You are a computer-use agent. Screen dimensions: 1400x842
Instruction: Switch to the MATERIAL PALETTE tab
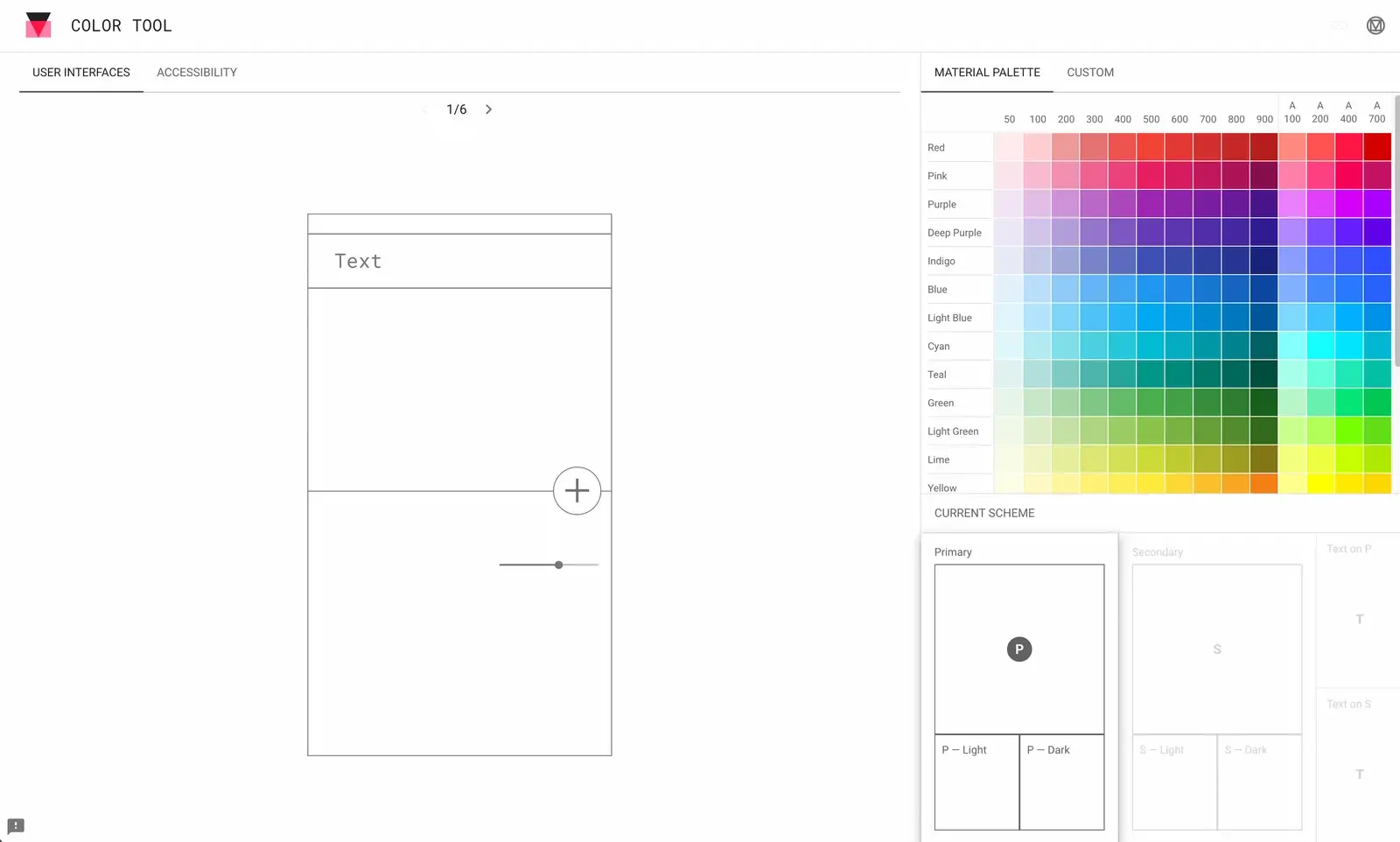coord(986,73)
